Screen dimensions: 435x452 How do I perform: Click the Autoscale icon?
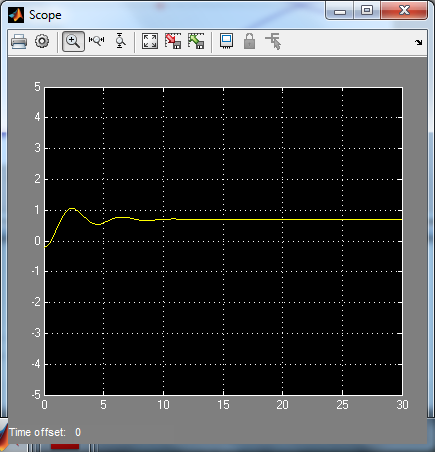(x=150, y=41)
